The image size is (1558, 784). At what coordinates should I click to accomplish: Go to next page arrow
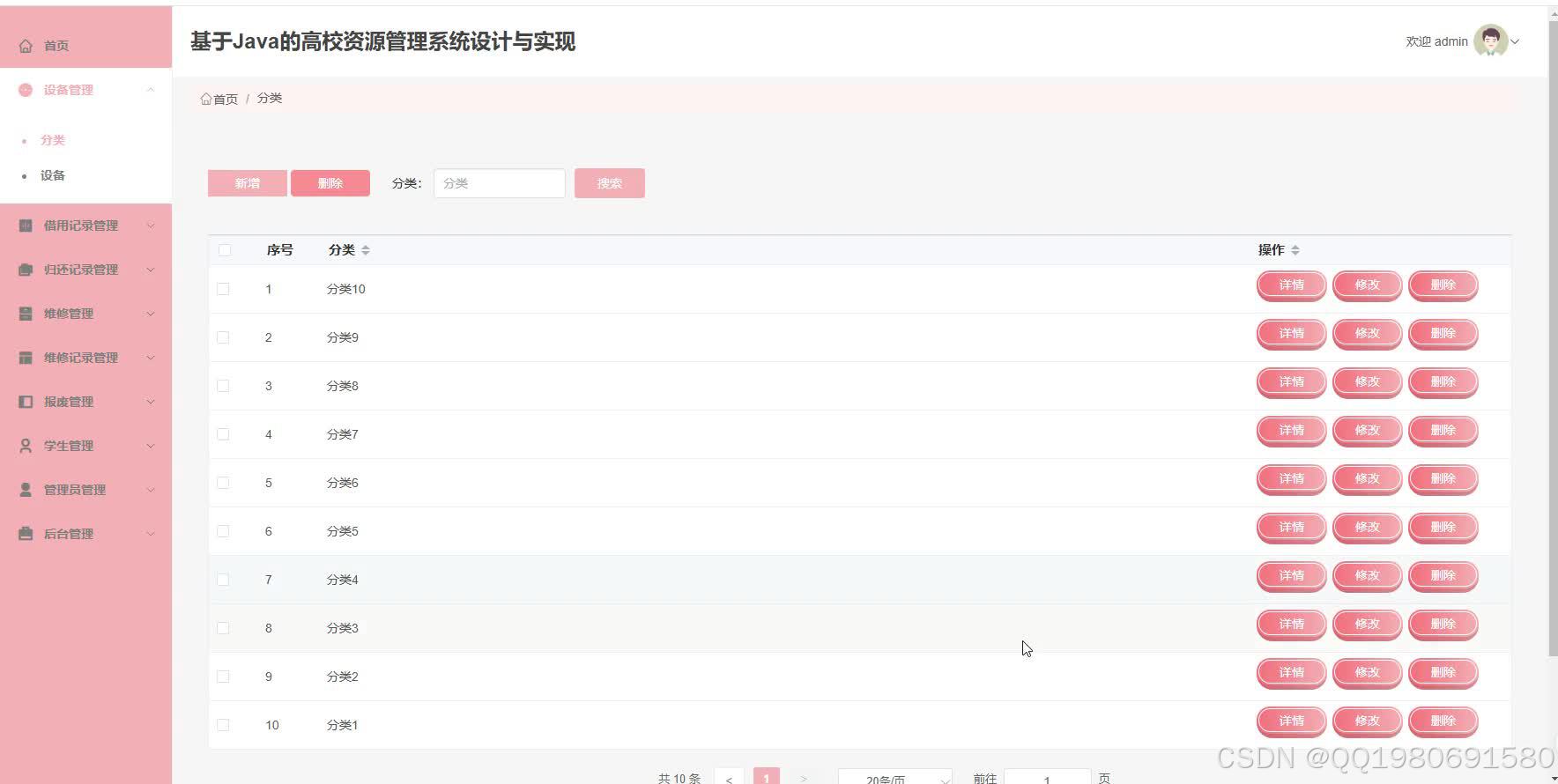click(804, 779)
